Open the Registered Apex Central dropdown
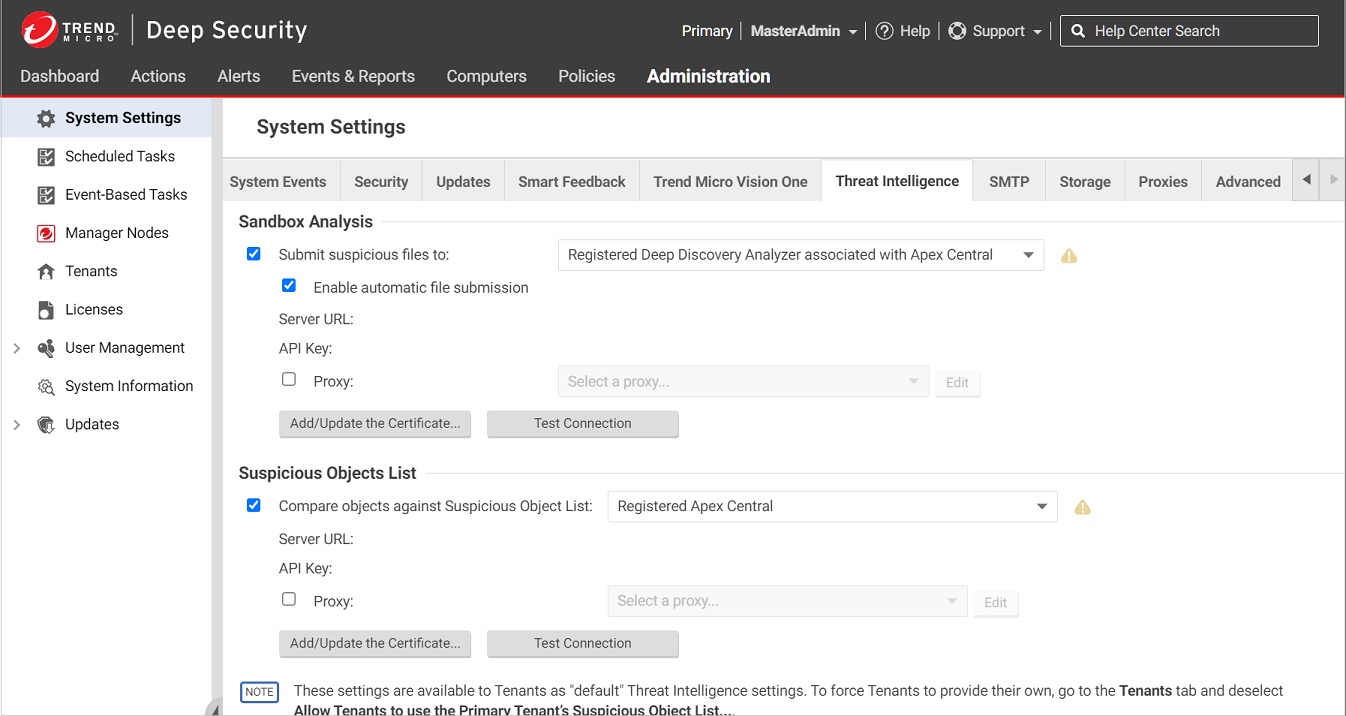This screenshot has width=1346, height=716. [x=832, y=506]
